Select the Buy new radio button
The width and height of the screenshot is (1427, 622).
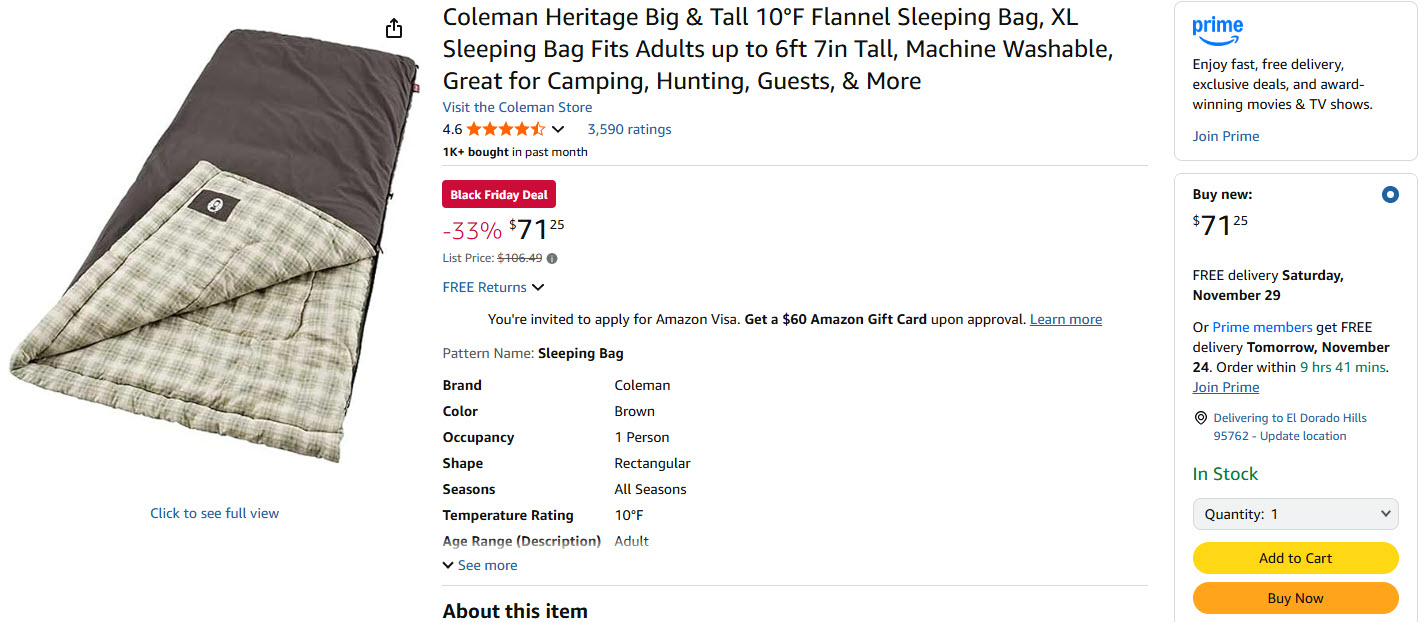click(1389, 195)
